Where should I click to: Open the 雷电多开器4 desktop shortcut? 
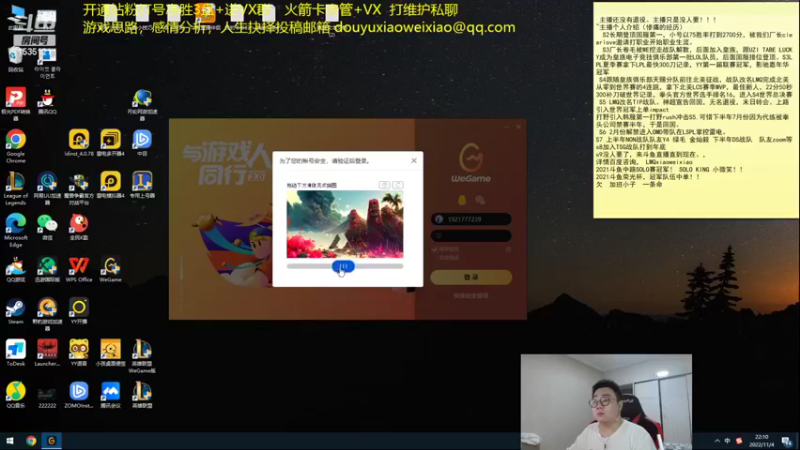[111, 143]
